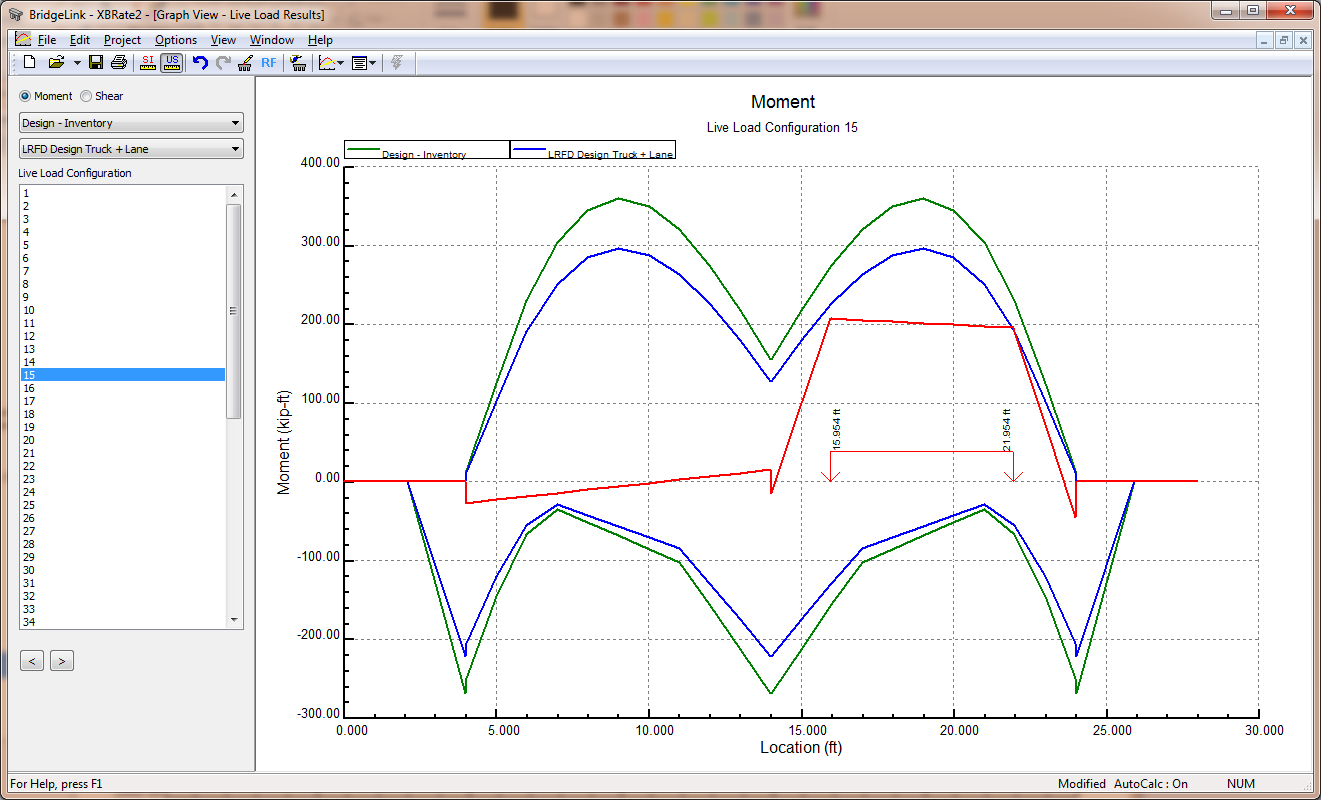
Task: Select the Moment radio button
Action: (x=25, y=96)
